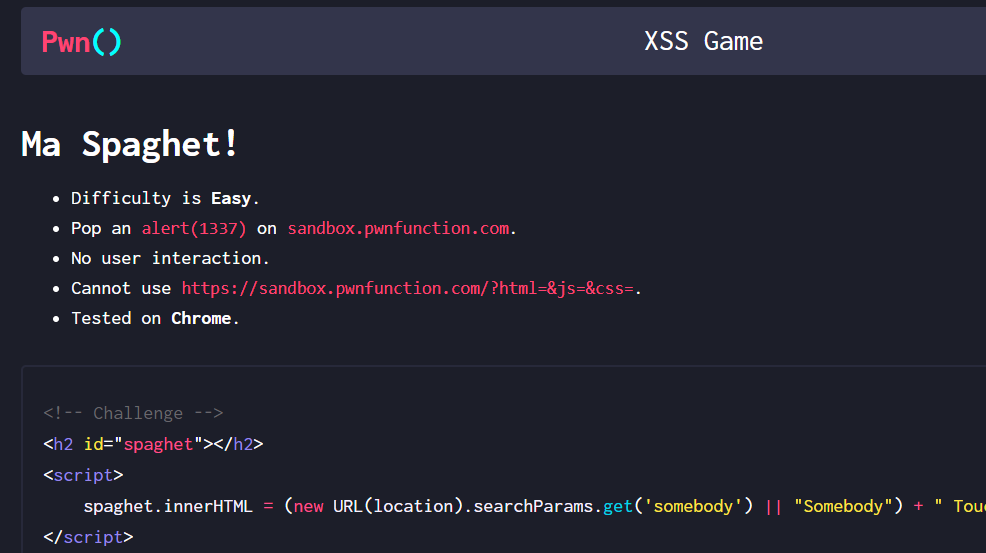
Task: Open the sandbox.pwnfunction.com link
Action: coord(398,228)
